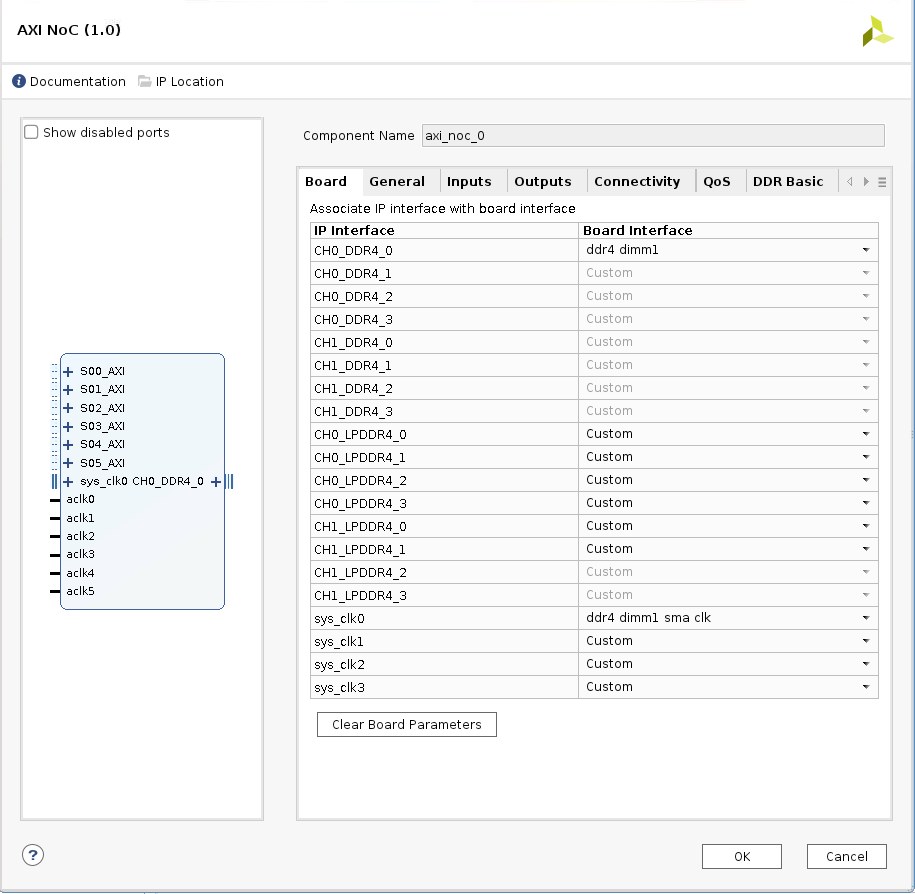Switch to the QoS tab

(x=717, y=181)
